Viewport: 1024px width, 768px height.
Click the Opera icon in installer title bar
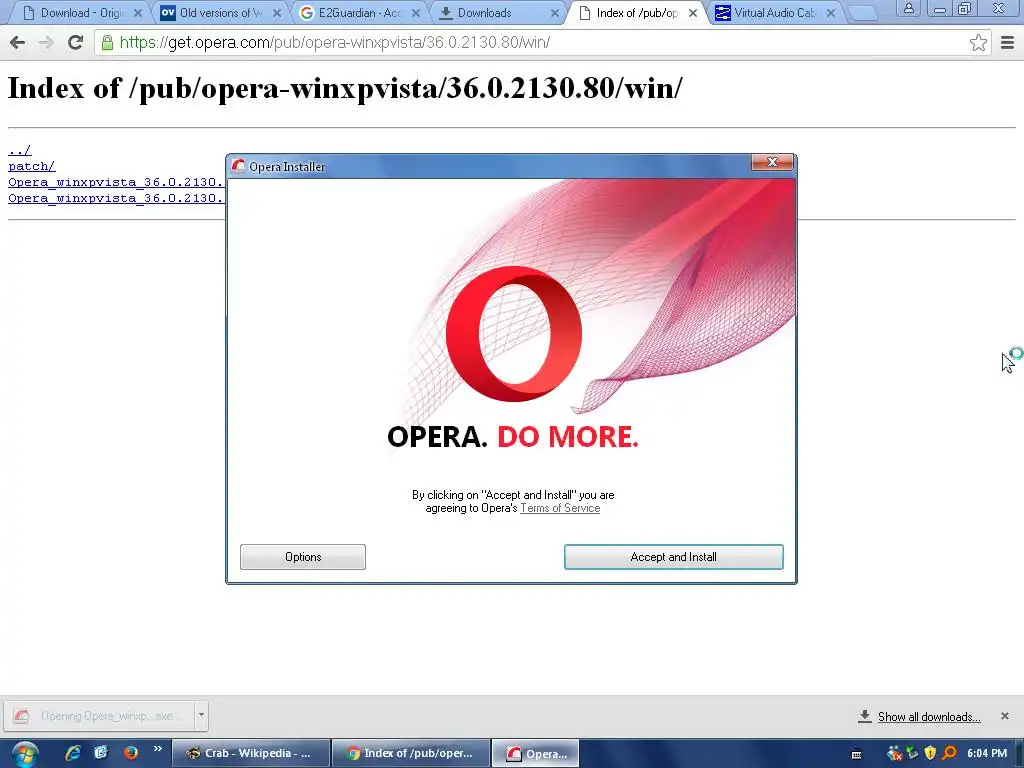coord(238,167)
